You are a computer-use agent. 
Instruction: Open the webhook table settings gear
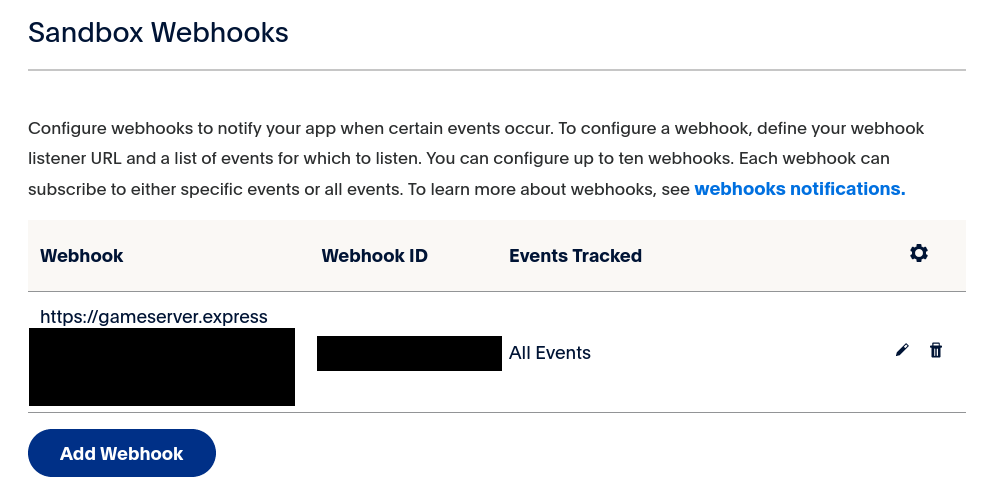pyautogui.click(x=919, y=254)
